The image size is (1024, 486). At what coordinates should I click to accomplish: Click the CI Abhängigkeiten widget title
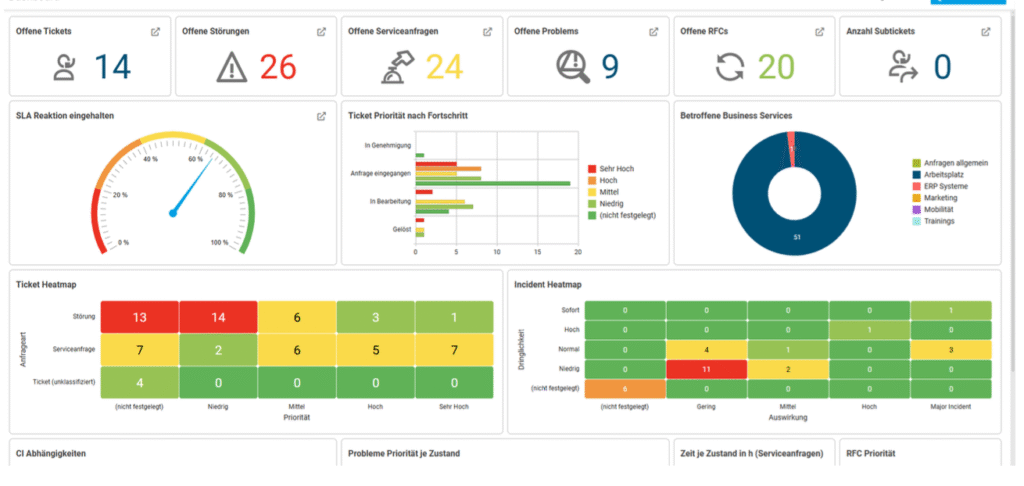tap(51, 453)
